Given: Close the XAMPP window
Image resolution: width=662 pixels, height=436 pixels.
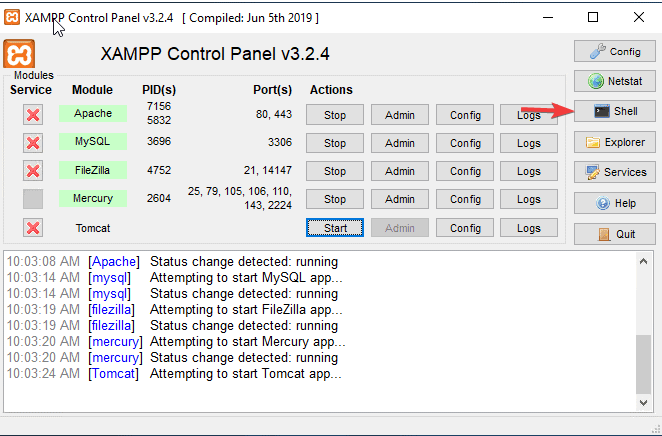Looking at the screenshot, I should 639,17.
